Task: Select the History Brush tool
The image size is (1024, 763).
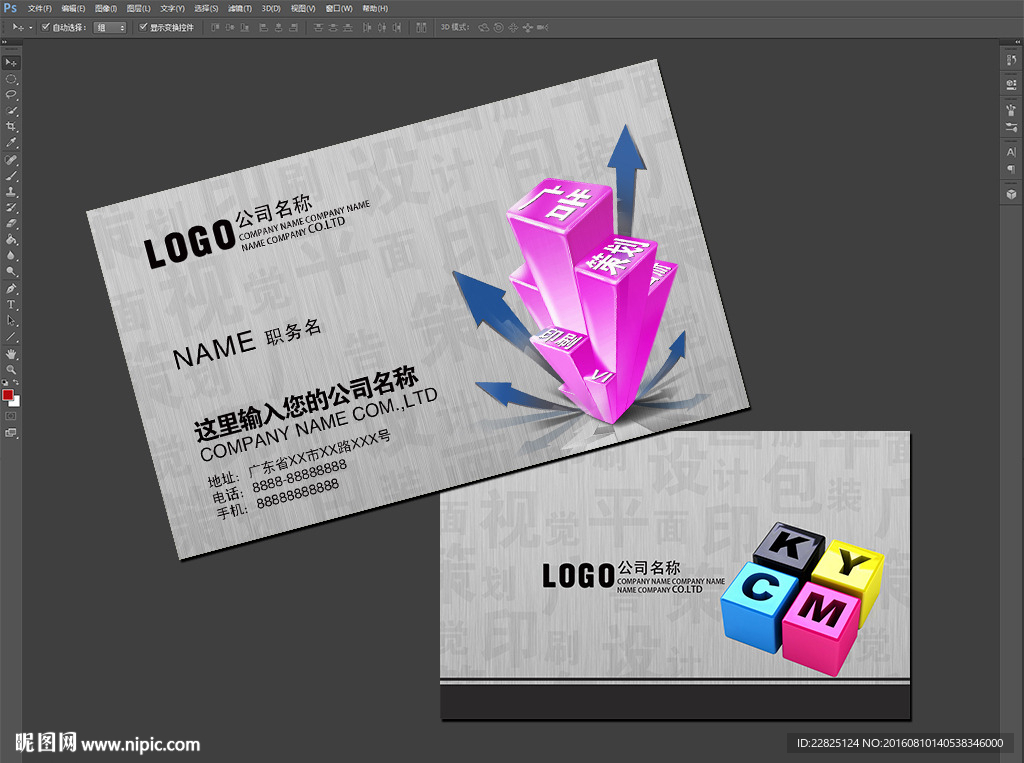Action: (x=11, y=208)
